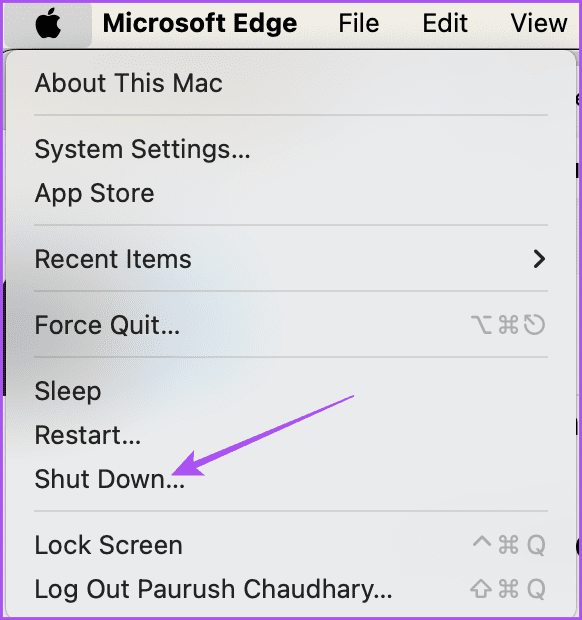Viewport: 582px width, 620px height.
Task: Select Force Quit option
Action: (291, 325)
